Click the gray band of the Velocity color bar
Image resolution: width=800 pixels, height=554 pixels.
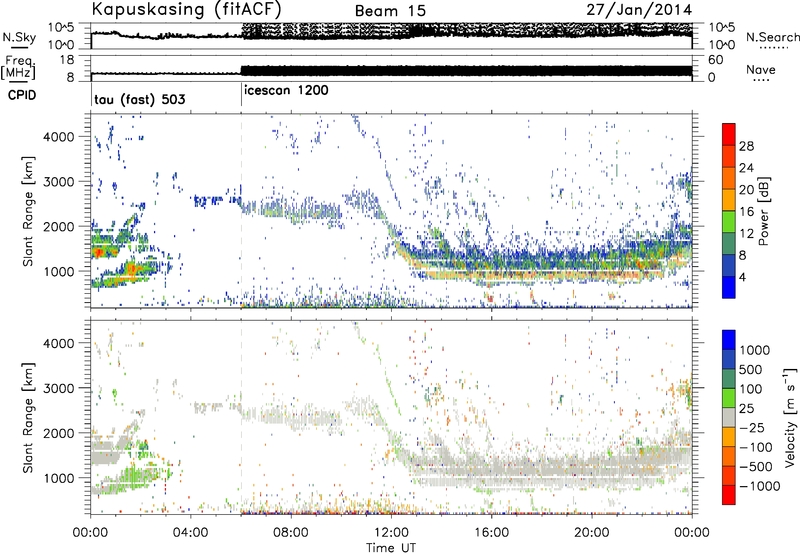click(x=729, y=418)
